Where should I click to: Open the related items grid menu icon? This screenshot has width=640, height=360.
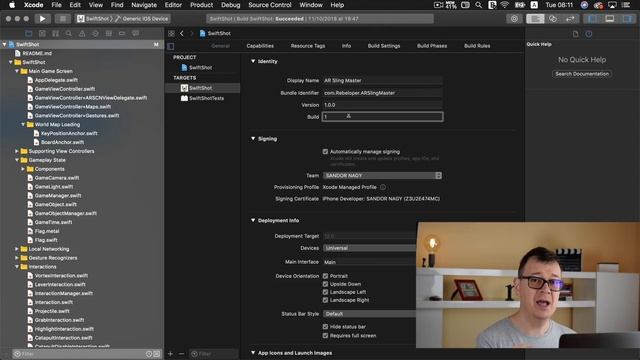pos(171,33)
